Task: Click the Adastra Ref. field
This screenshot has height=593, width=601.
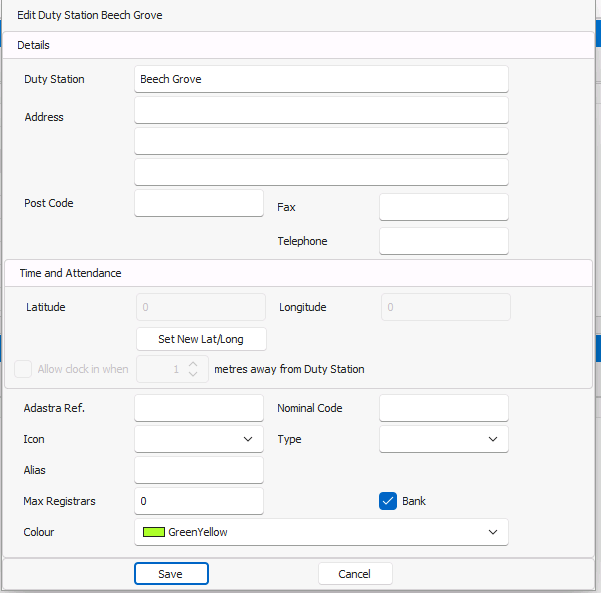Action: coord(198,408)
